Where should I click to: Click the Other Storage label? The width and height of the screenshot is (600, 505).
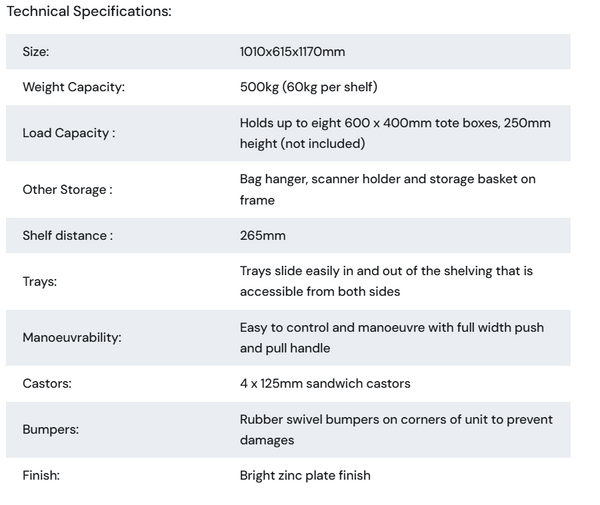(x=67, y=189)
